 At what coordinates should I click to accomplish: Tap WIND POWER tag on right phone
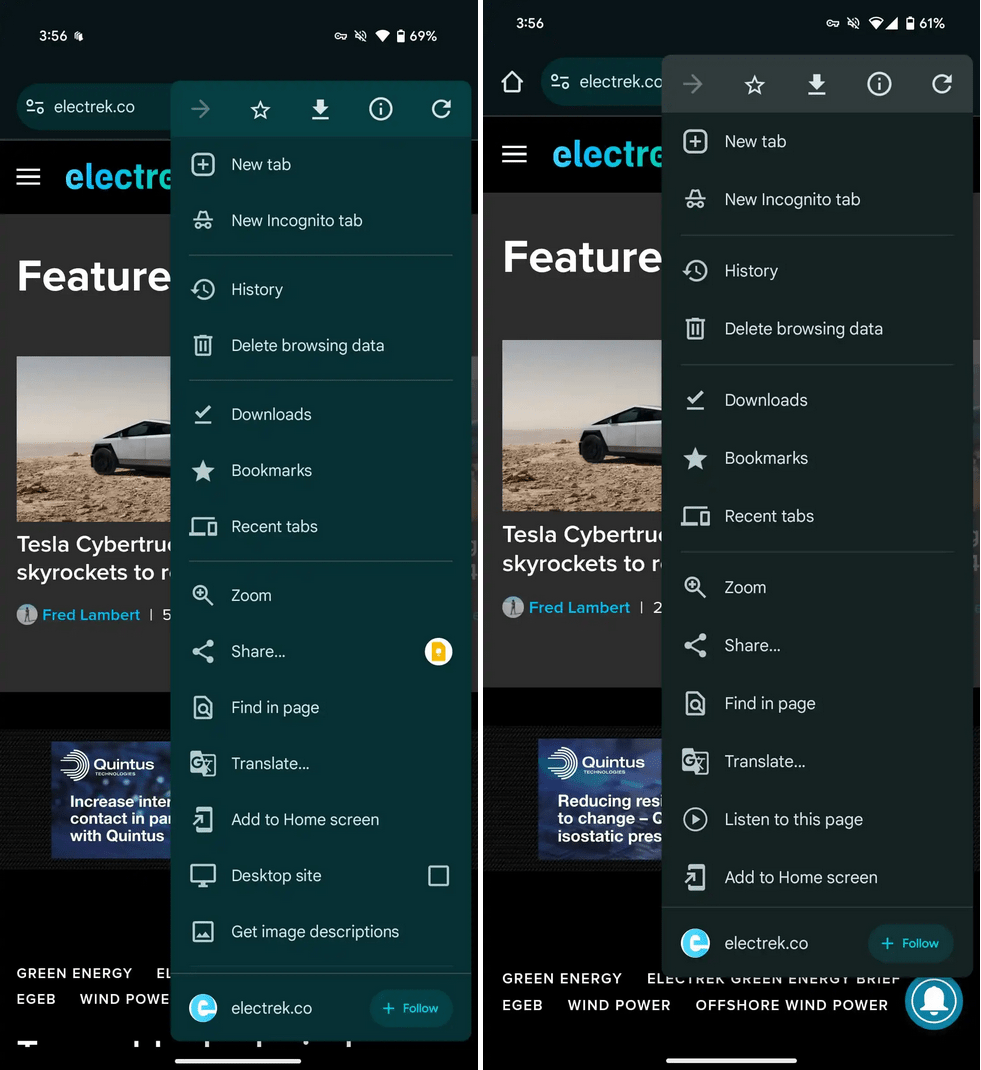coord(619,1005)
